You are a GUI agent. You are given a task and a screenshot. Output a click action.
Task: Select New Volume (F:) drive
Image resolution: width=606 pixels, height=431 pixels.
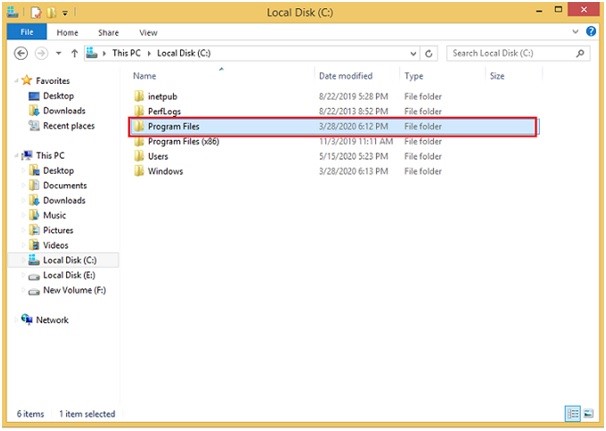click(73, 290)
